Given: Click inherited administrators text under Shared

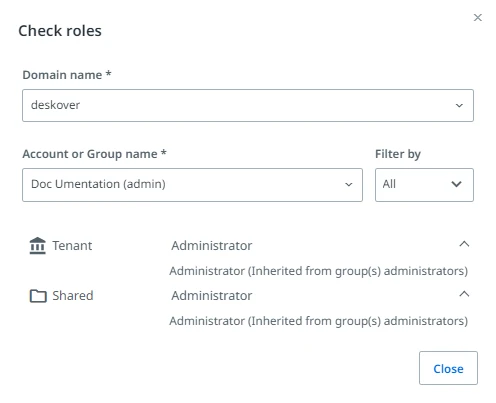Looking at the screenshot, I should [318, 321].
